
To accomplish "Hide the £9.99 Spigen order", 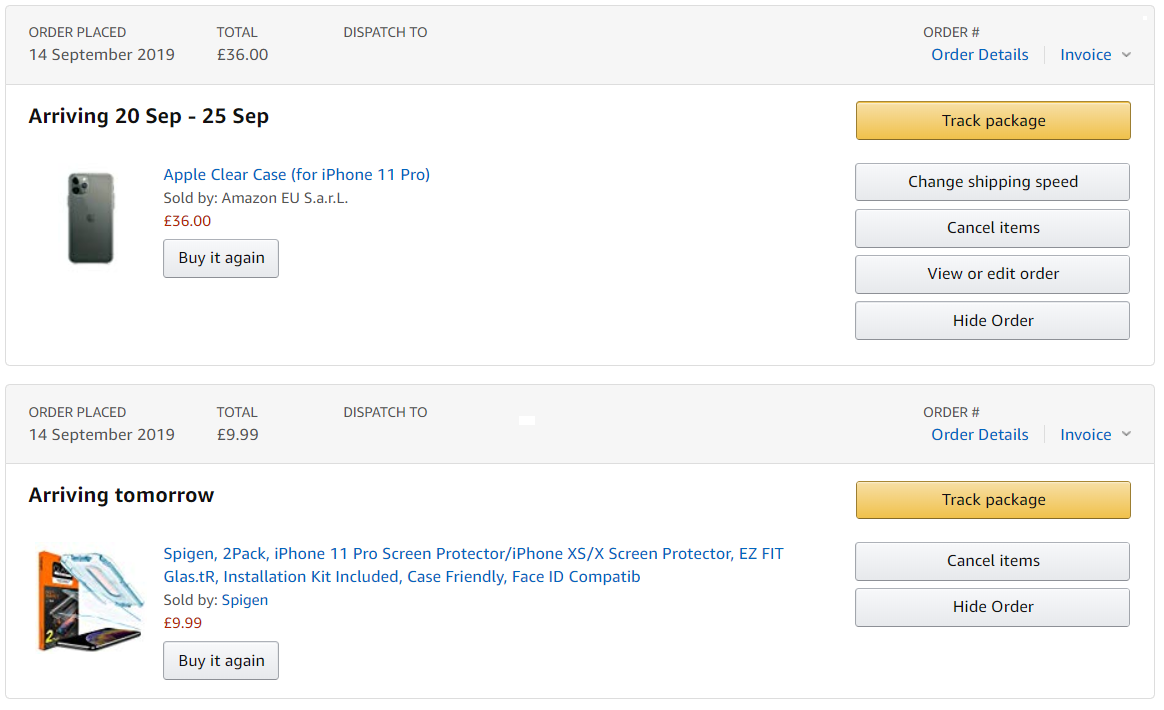I will [992, 607].
